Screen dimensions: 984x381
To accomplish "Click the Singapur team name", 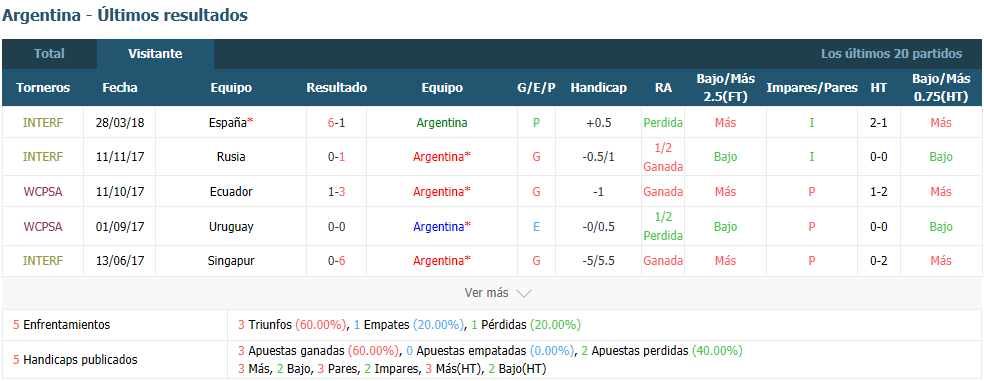I will 231,260.
